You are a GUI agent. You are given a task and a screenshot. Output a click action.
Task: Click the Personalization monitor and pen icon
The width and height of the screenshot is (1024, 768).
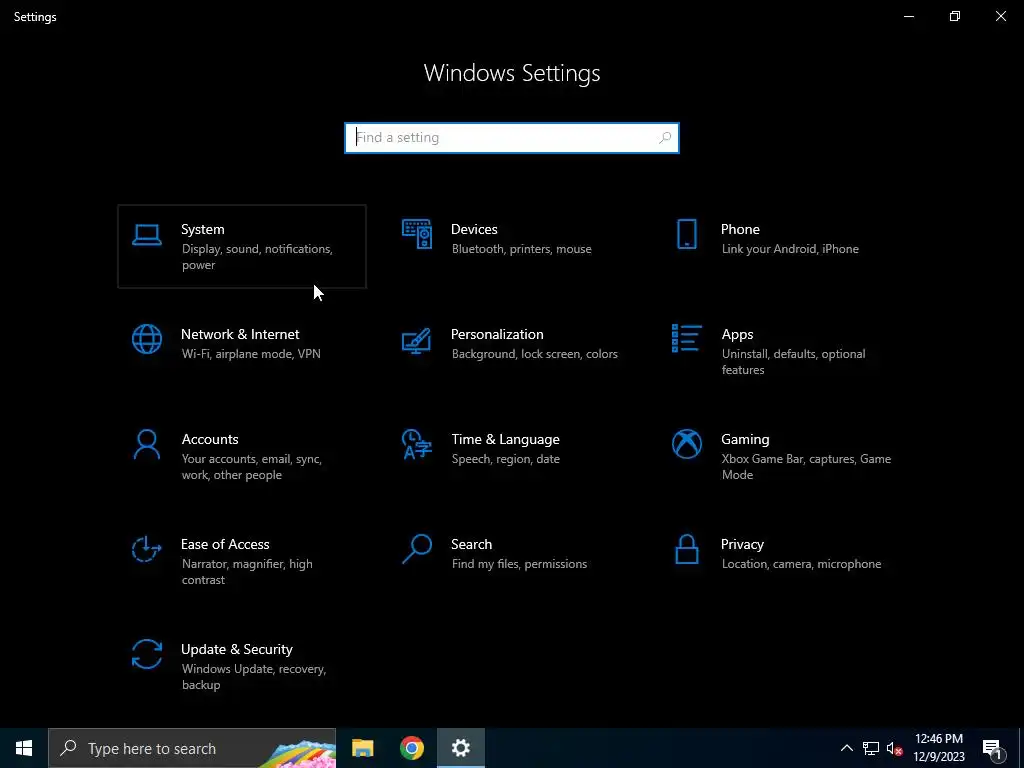pyautogui.click(x=417, y=340)
